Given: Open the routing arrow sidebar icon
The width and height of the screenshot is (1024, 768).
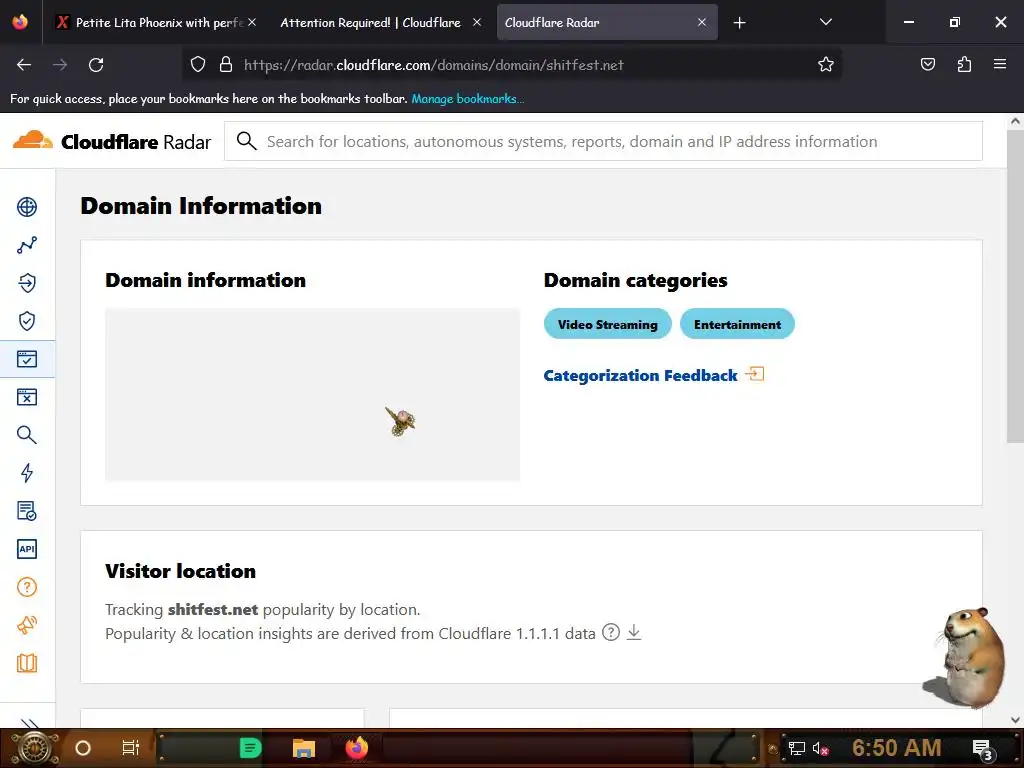Looking at the screenshot, I should point(27,283).
